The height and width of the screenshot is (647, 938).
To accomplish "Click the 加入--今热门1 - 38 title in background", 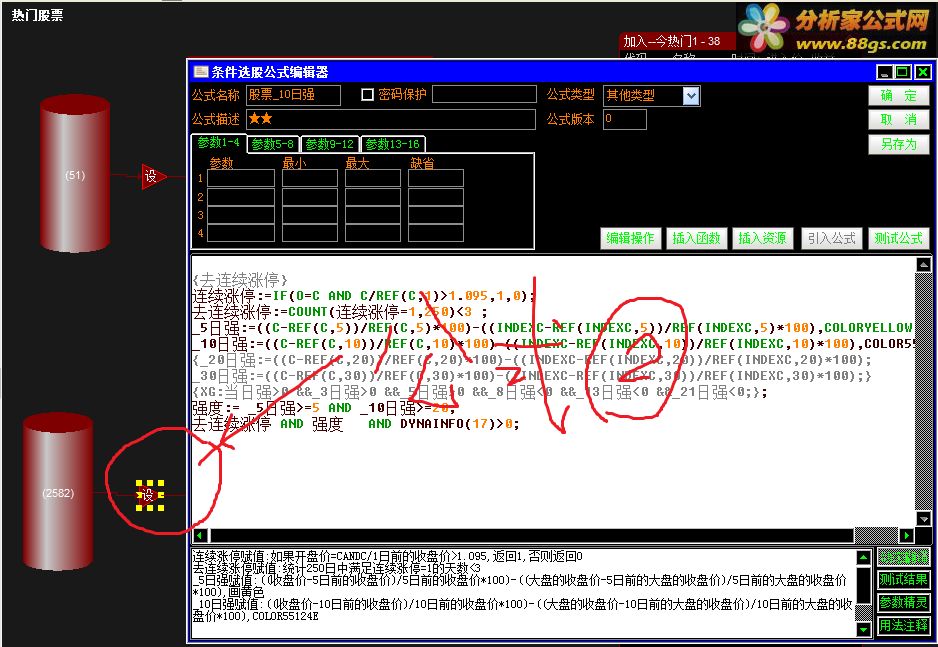I will (x=671, y=41).
